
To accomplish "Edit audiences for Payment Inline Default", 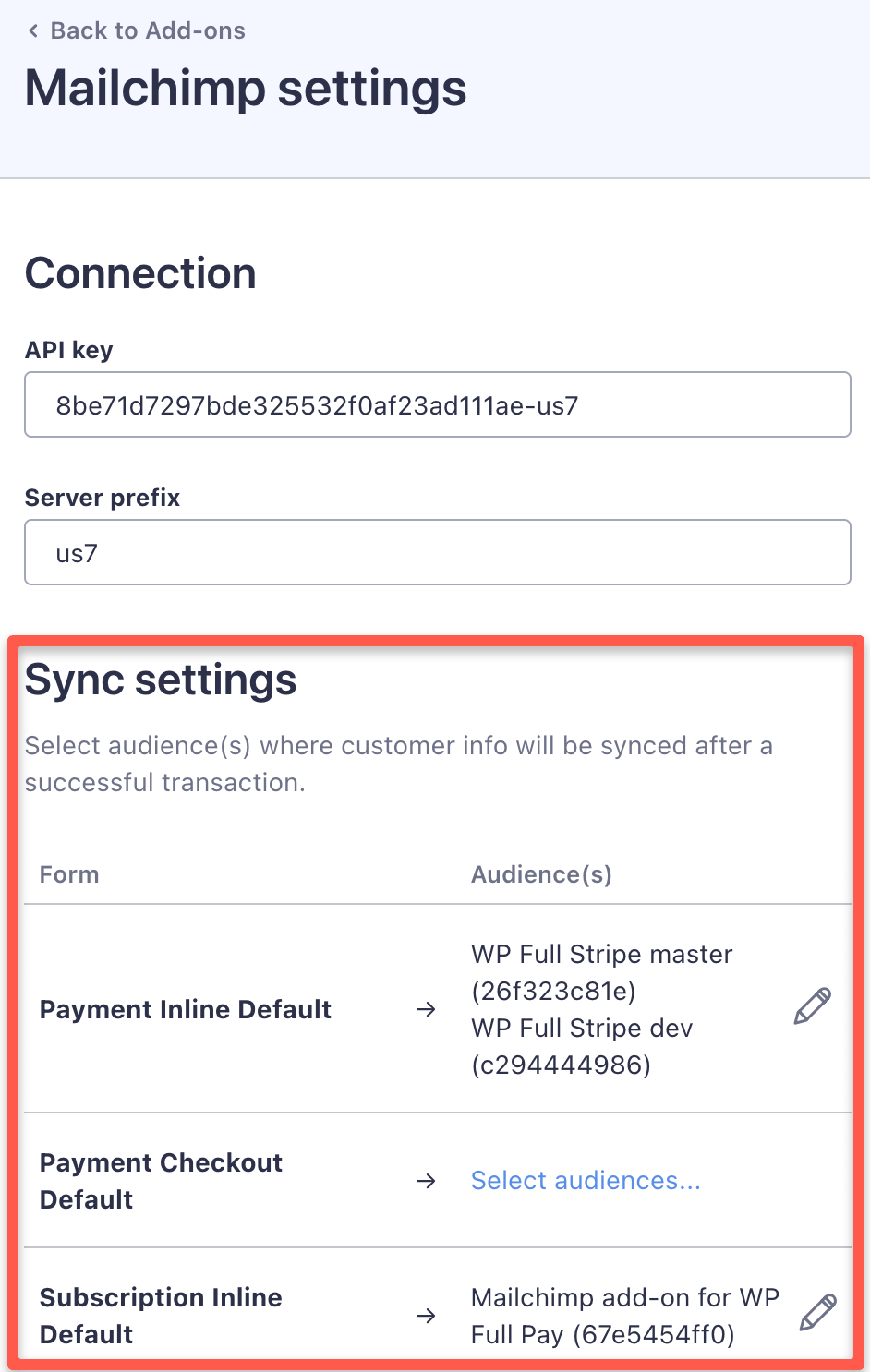I will click(x=812, y=1006).
